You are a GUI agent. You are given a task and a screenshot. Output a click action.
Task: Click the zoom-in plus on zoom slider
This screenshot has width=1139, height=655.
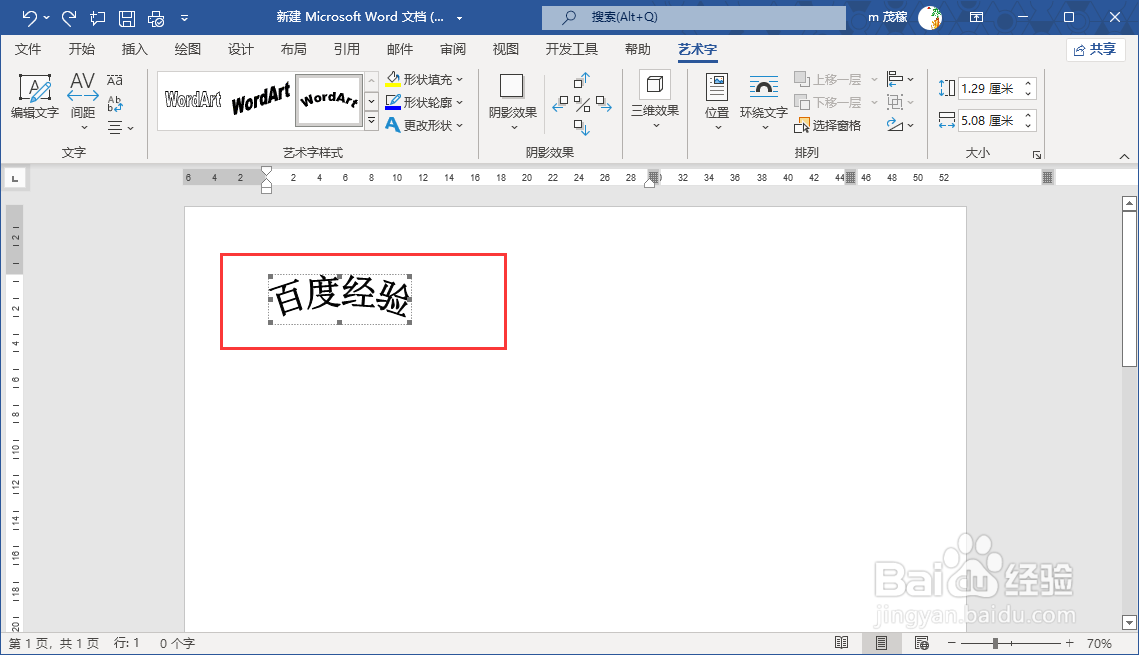(1069, 642)
